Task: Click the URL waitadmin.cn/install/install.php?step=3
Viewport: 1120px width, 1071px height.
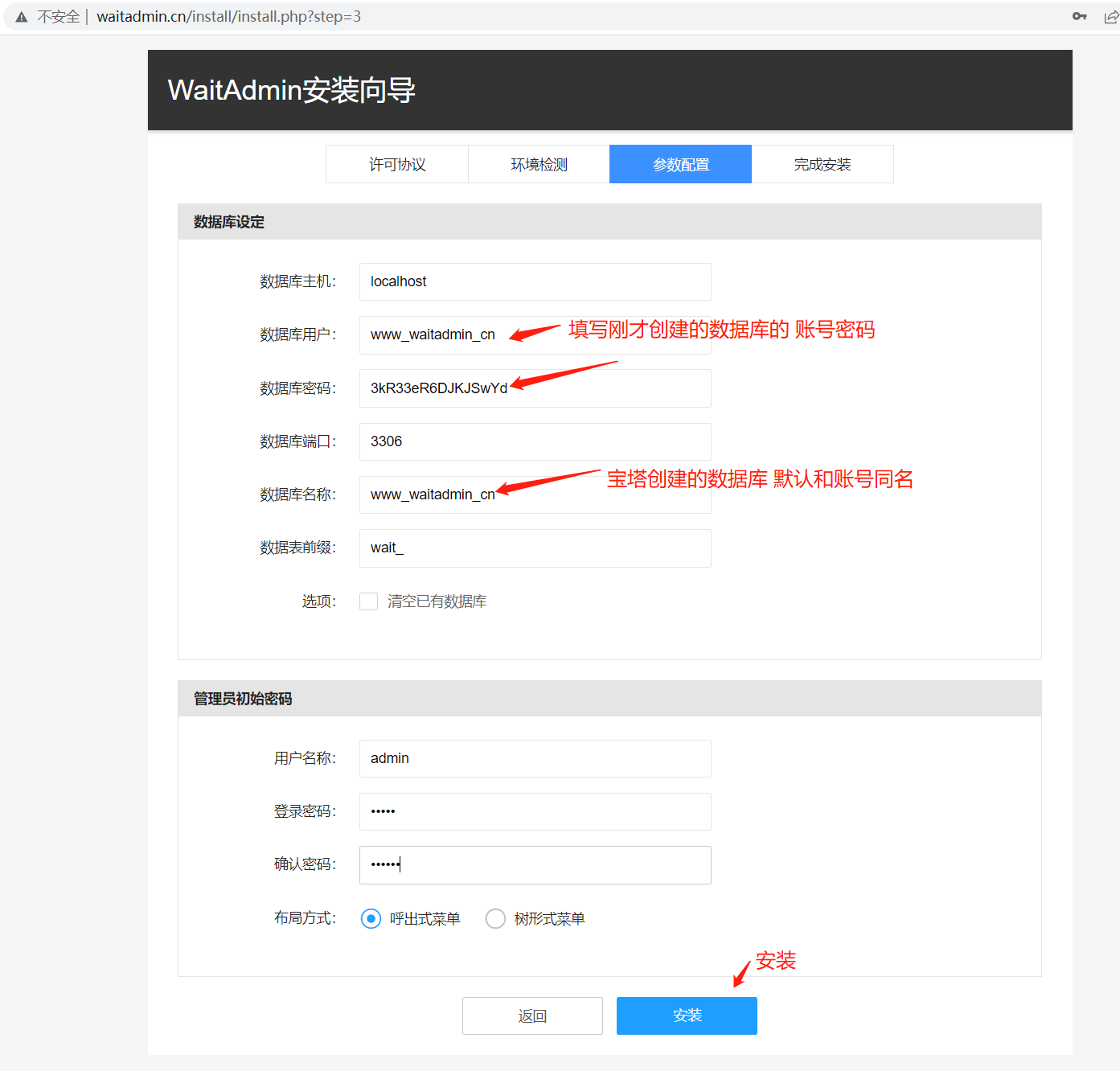Action: (228, 17)
